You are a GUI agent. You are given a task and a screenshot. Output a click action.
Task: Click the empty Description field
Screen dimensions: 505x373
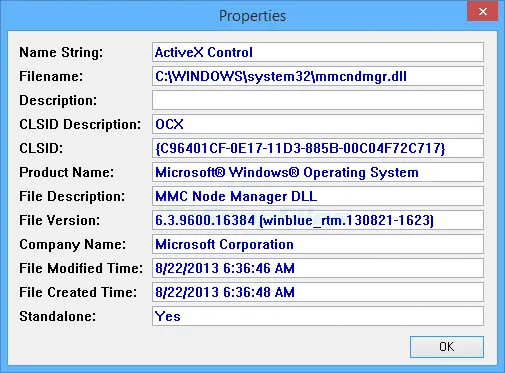point(318,100)
